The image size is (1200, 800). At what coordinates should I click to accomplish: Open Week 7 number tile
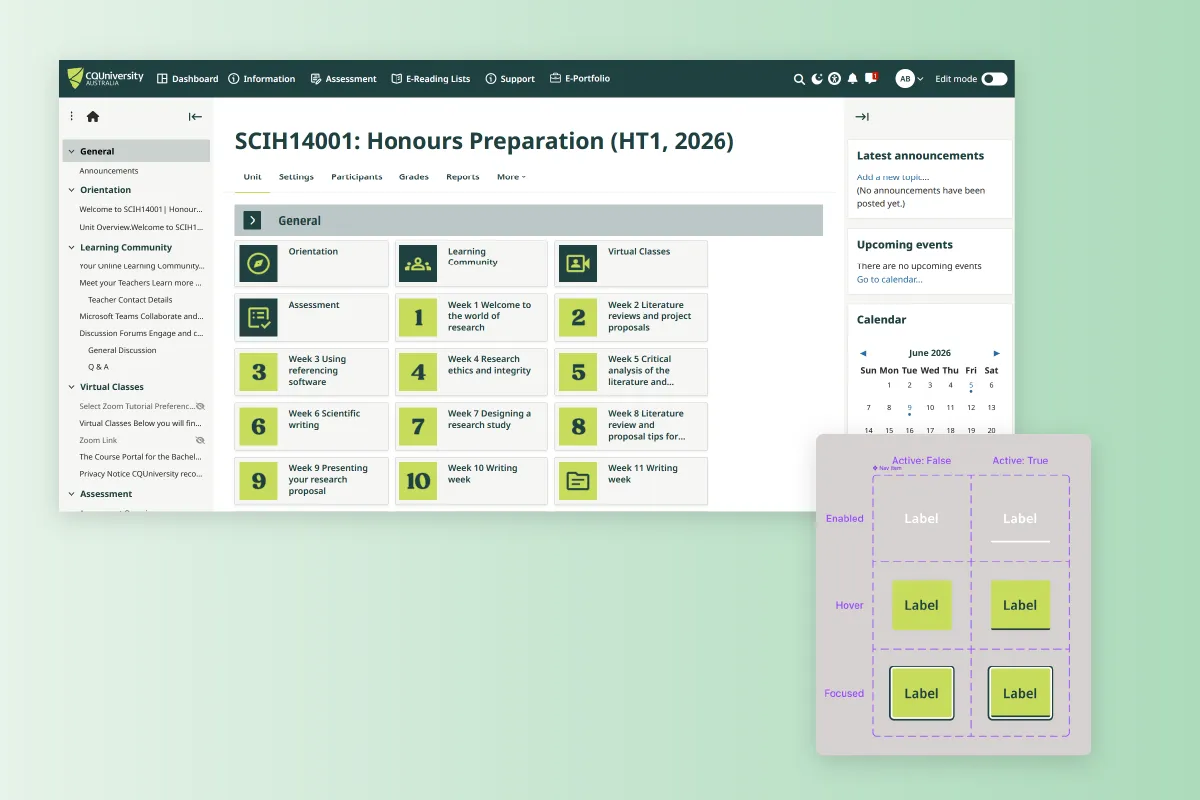pos(418,426)
